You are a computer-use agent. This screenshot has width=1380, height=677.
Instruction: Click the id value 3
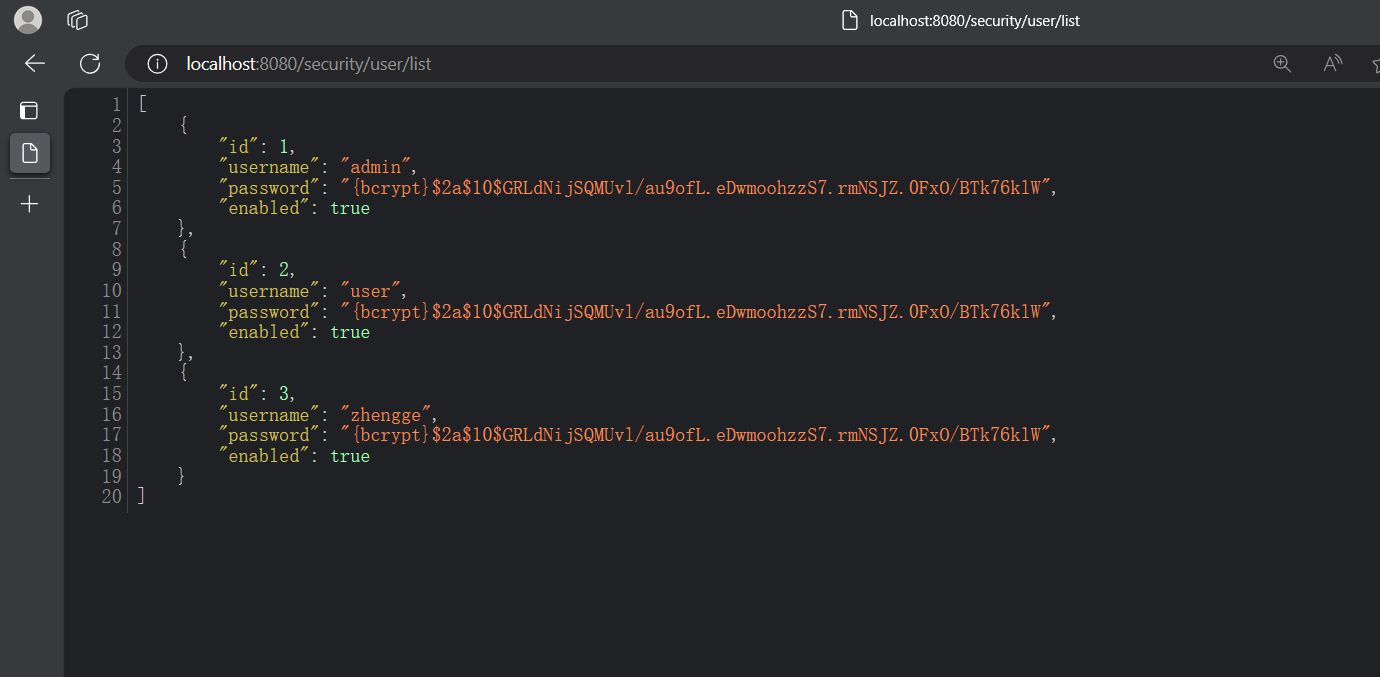[285, 394]
